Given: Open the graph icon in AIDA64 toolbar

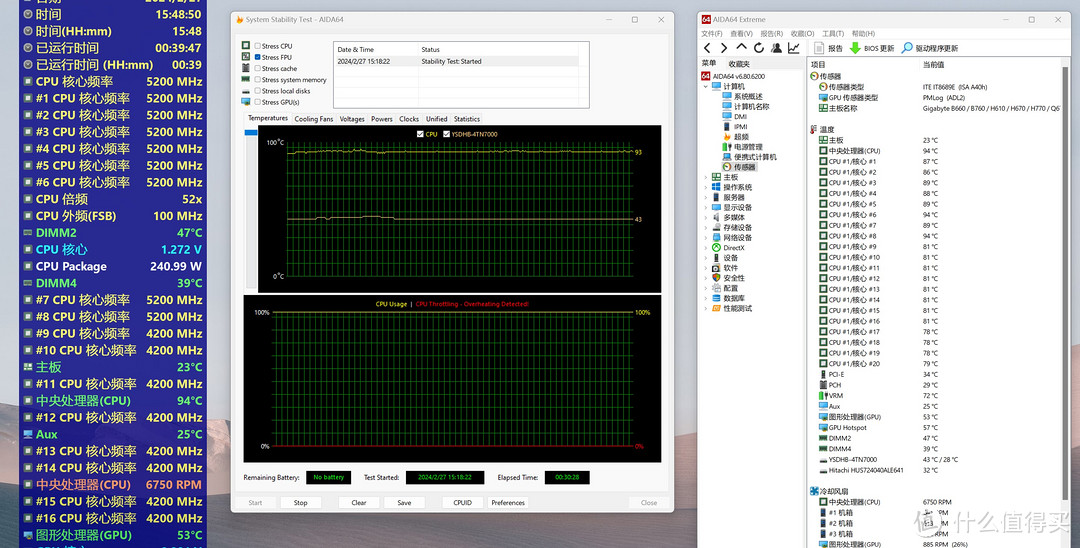Looking at the screenshot, I should 793,48.
